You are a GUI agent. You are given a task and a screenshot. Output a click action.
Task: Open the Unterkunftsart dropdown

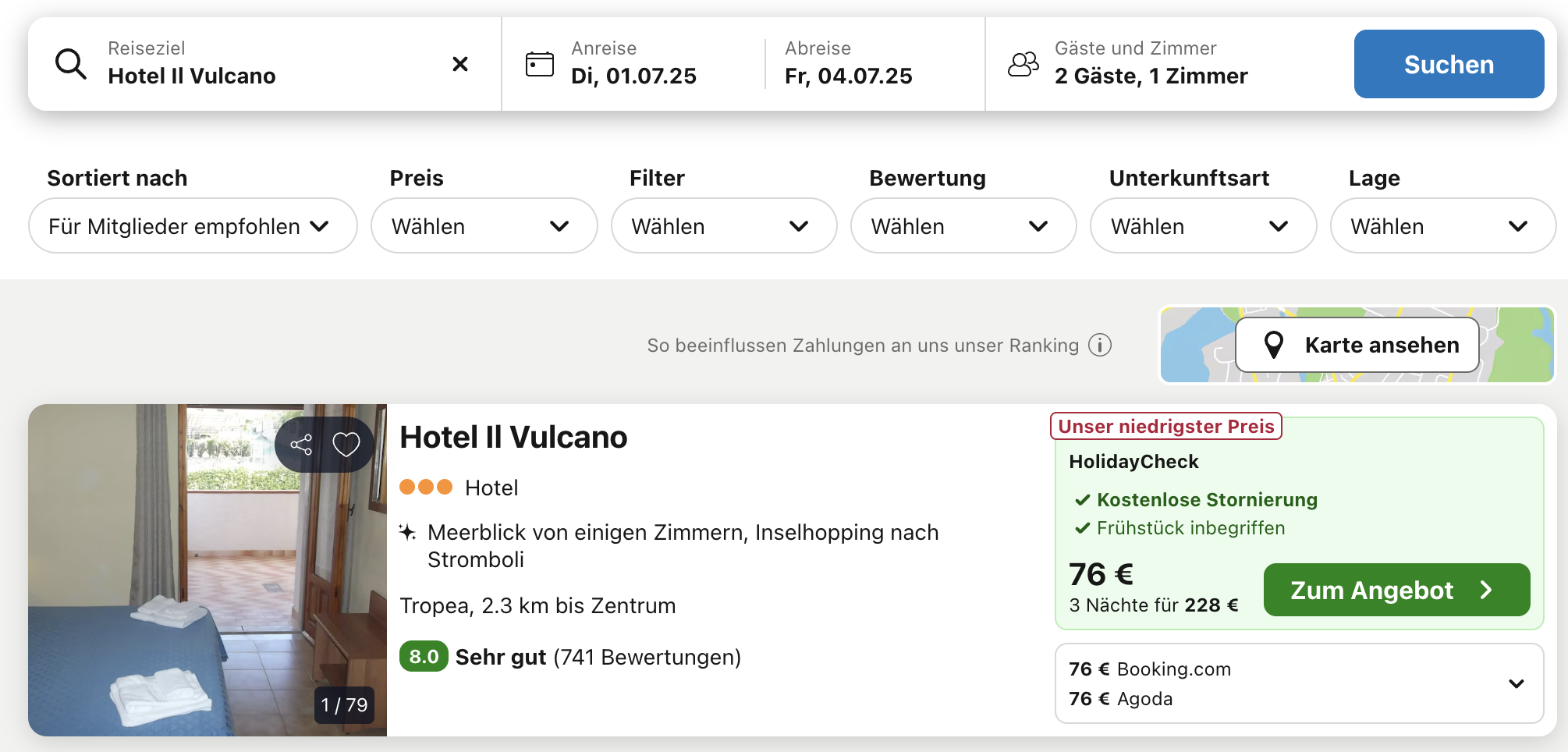point(1203,225)
